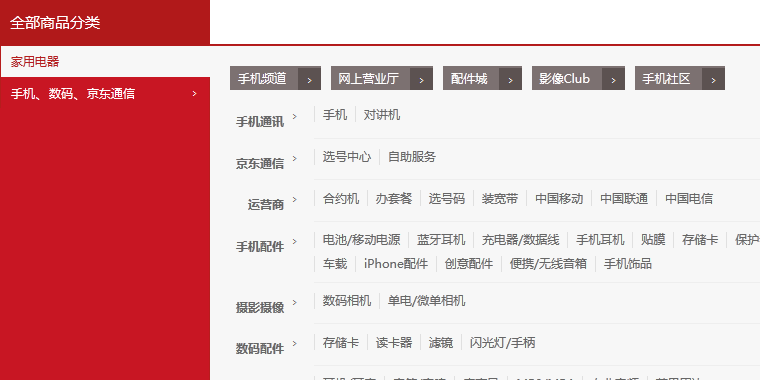Open 存储卡 link in 手机配件 row
Screen dimensions: 760x380
(700, 239)
